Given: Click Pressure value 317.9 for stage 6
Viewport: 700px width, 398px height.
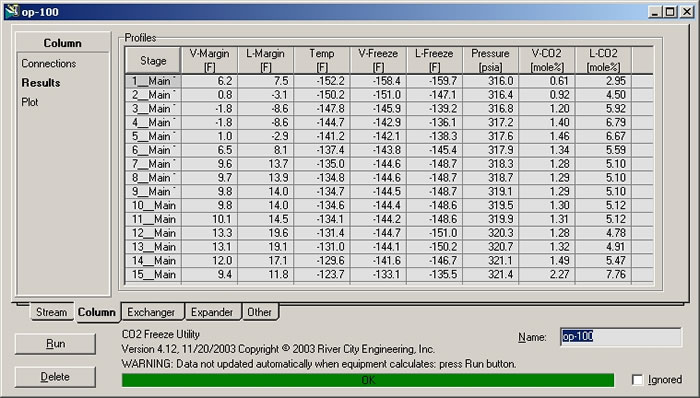Looking at the screenshot, I should click(x=491, y=150).
